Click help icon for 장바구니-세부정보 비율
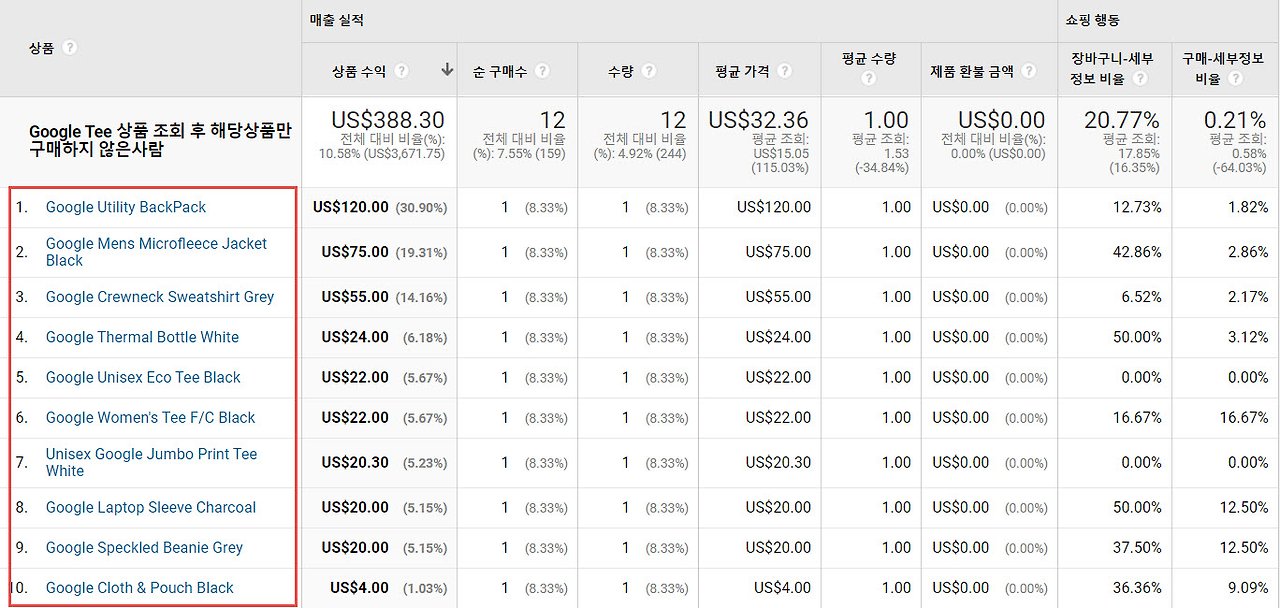The image size is (1280, 608). [x=1140, y=79]
